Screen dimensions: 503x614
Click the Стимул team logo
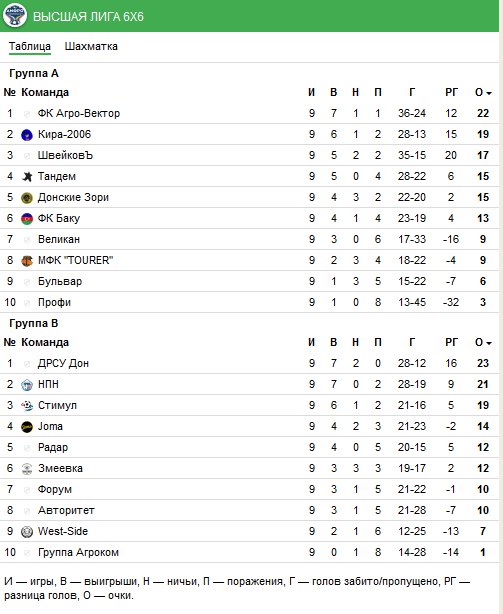click(x=27, y=406)
